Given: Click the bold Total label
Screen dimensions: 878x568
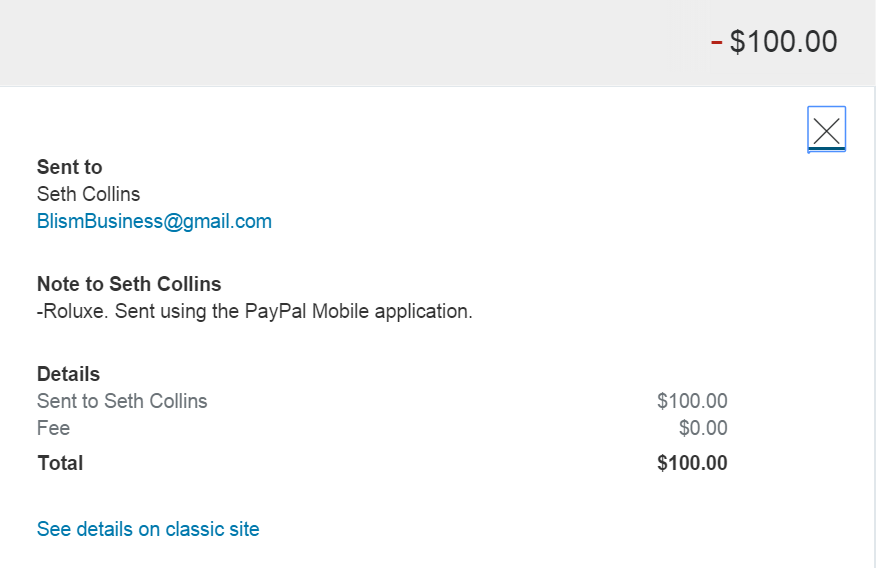Looking at the screenshot, I should point(60,463).
